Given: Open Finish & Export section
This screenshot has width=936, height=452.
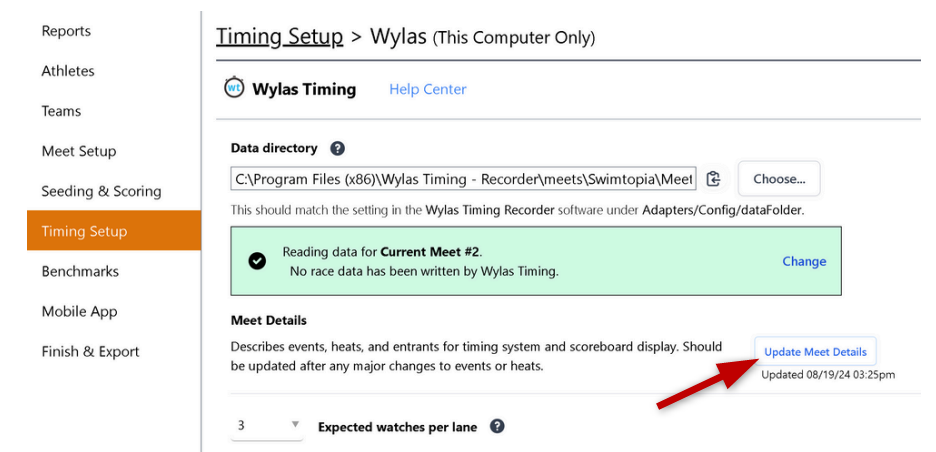Looking at the screenshot, I should (x=90, y=352).
